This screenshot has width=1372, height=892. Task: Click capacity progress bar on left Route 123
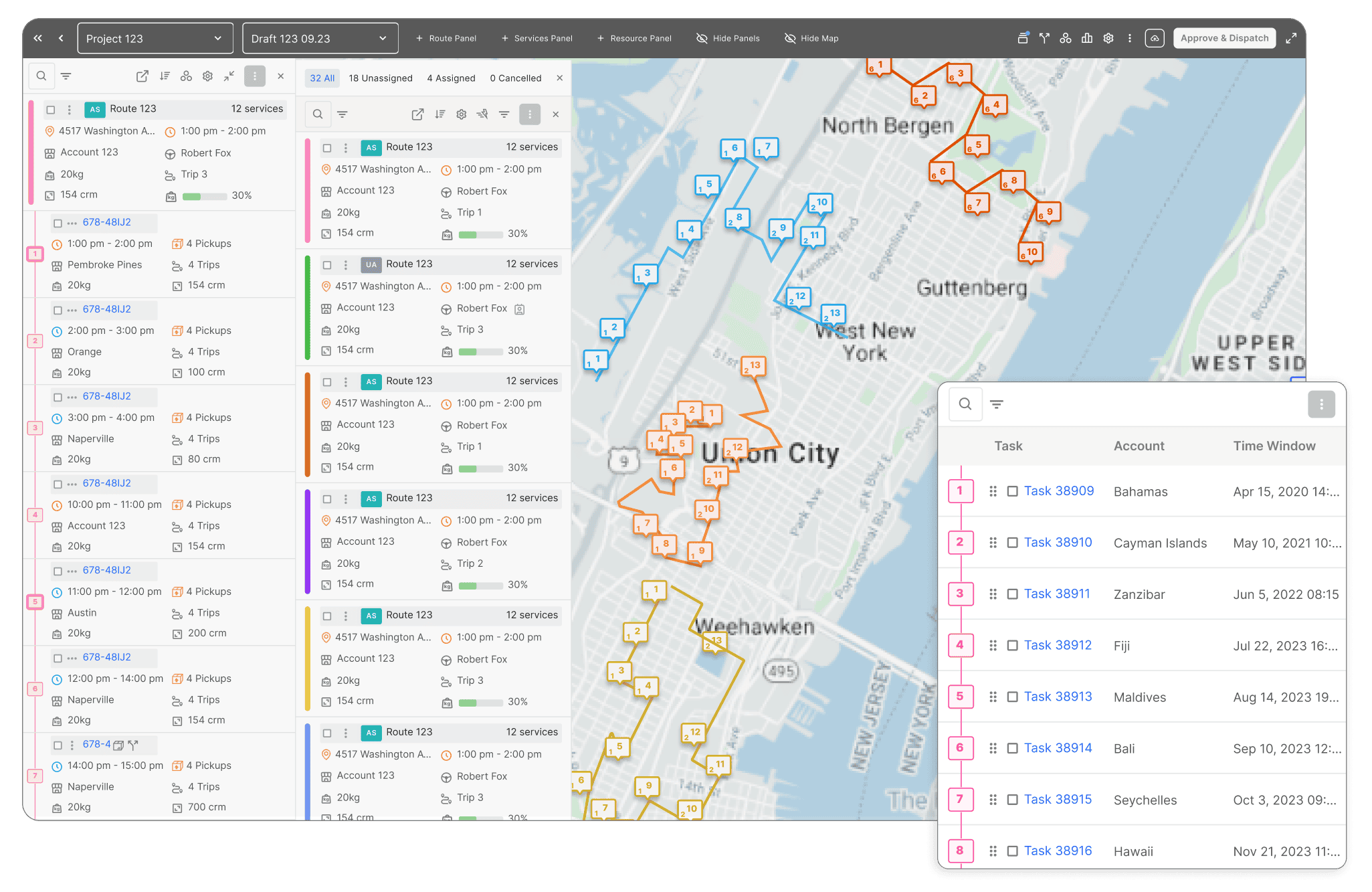coord(204,196)
